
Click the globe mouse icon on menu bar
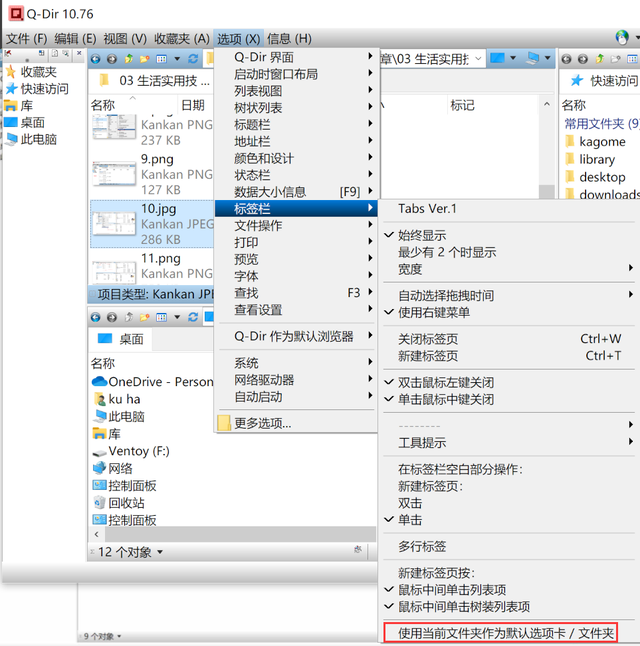(622, 37)
